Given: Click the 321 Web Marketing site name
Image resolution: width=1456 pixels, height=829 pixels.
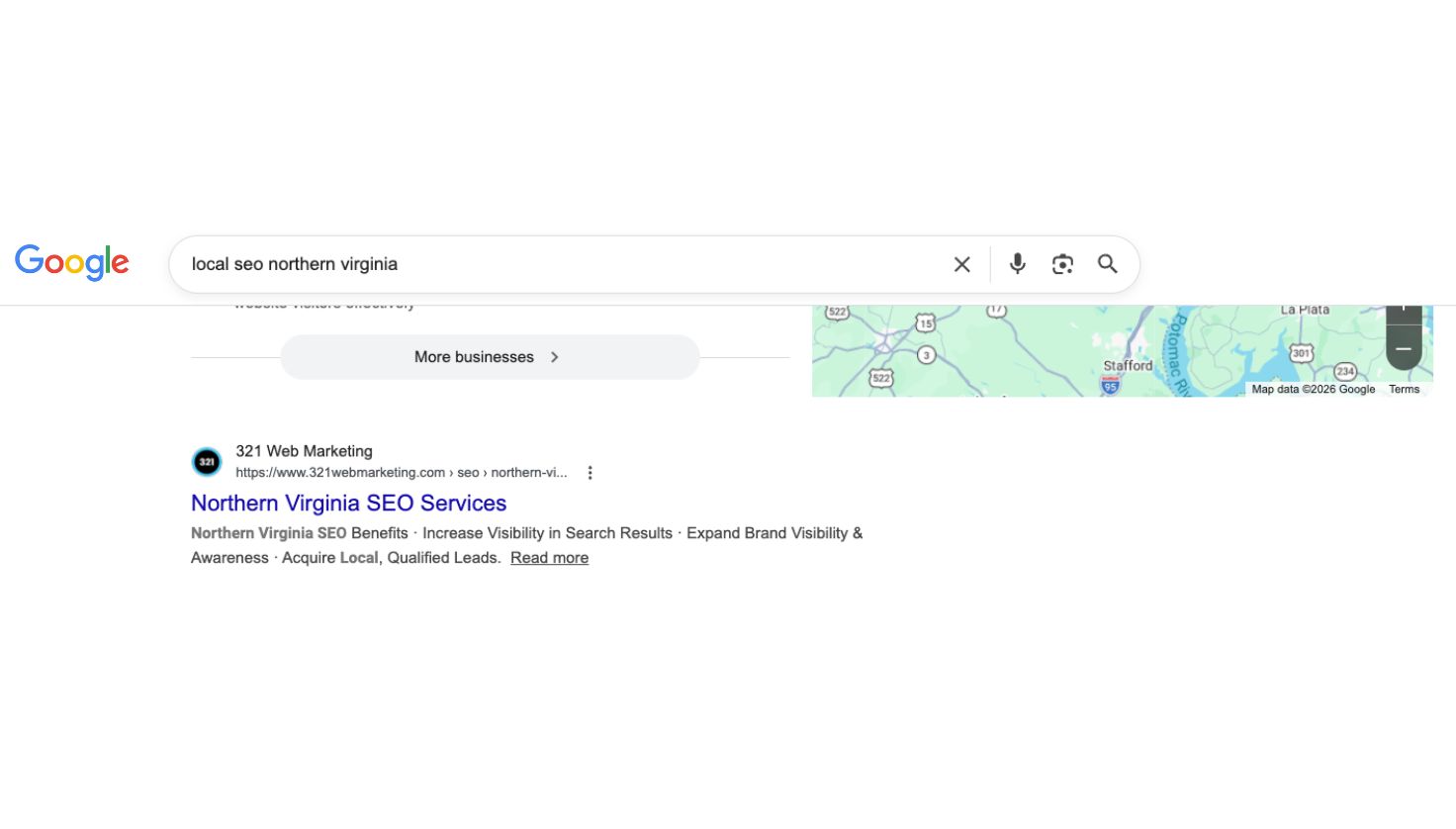Looking at the screenshot, I should pos(304,451).
